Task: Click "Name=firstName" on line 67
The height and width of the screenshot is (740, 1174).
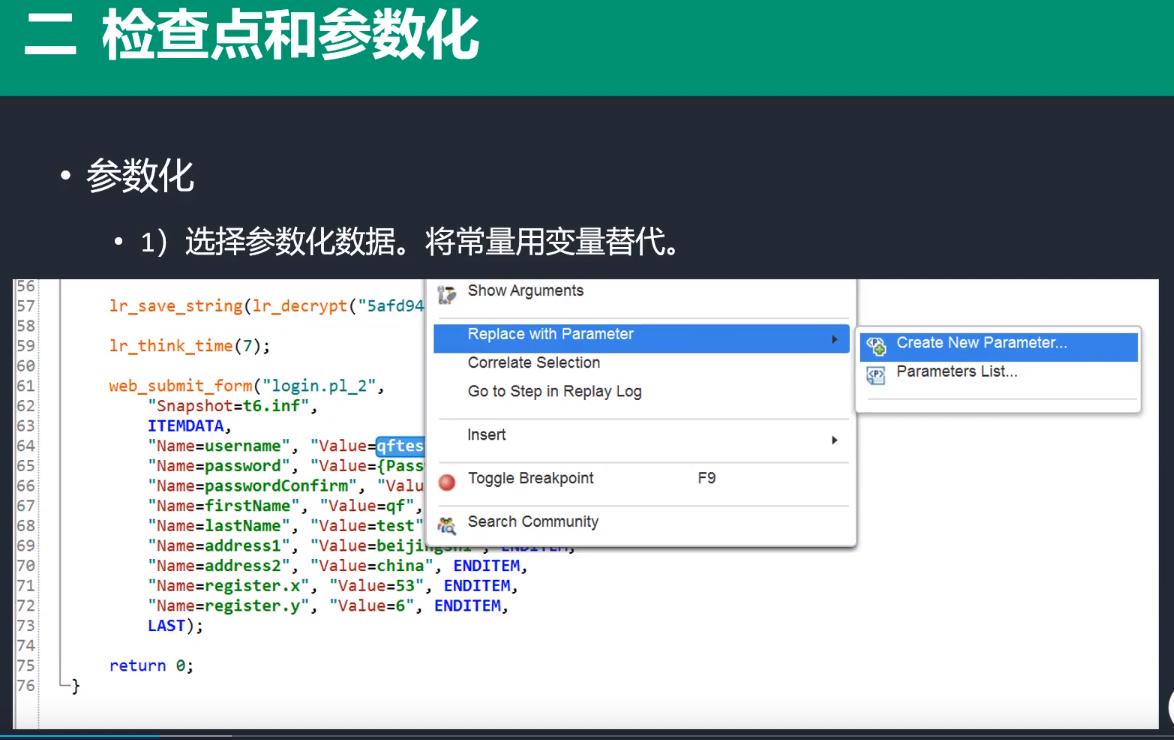Action: (x=224, y=506)
